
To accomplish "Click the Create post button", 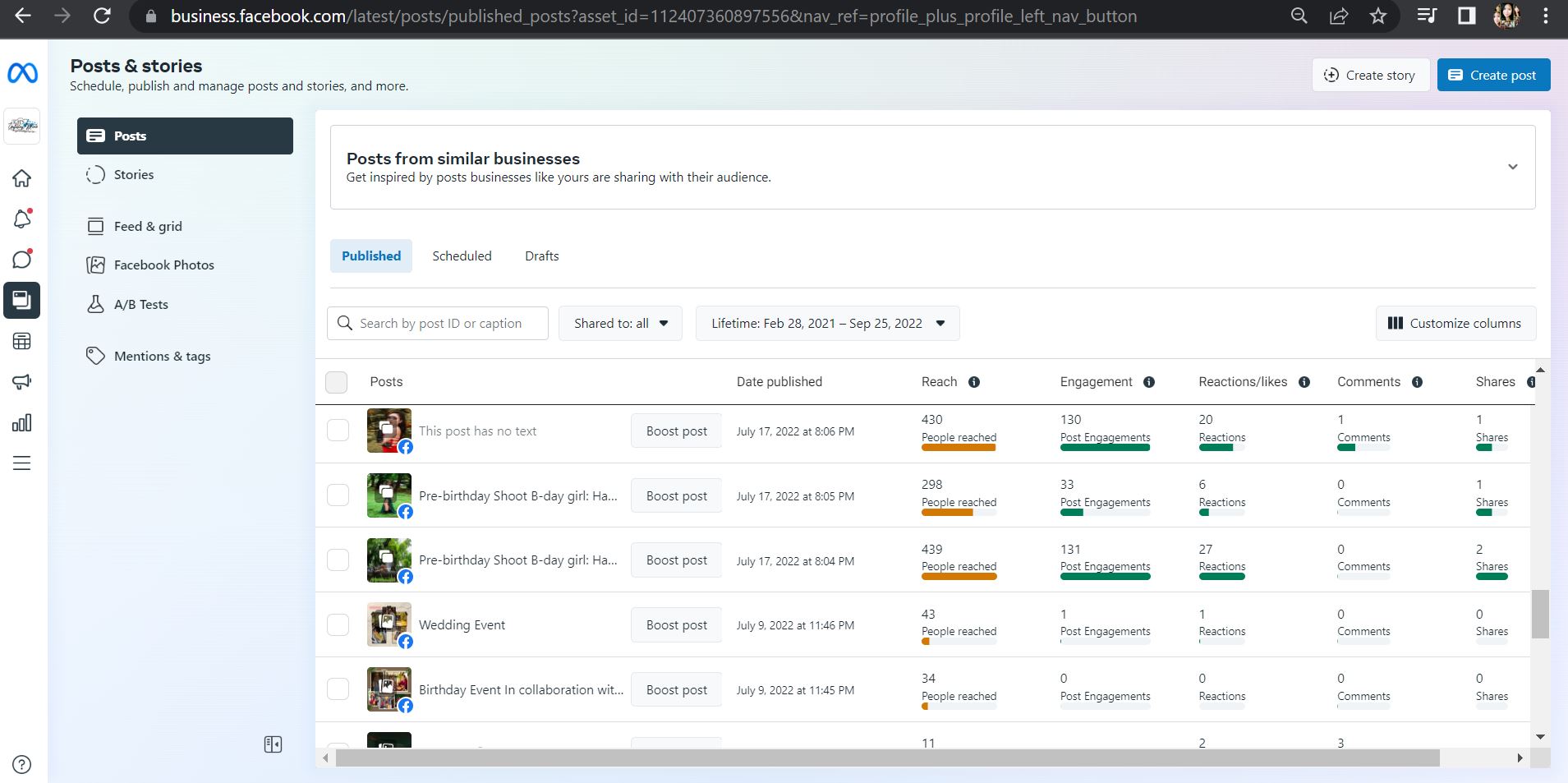I will [x=1493, y=75].
